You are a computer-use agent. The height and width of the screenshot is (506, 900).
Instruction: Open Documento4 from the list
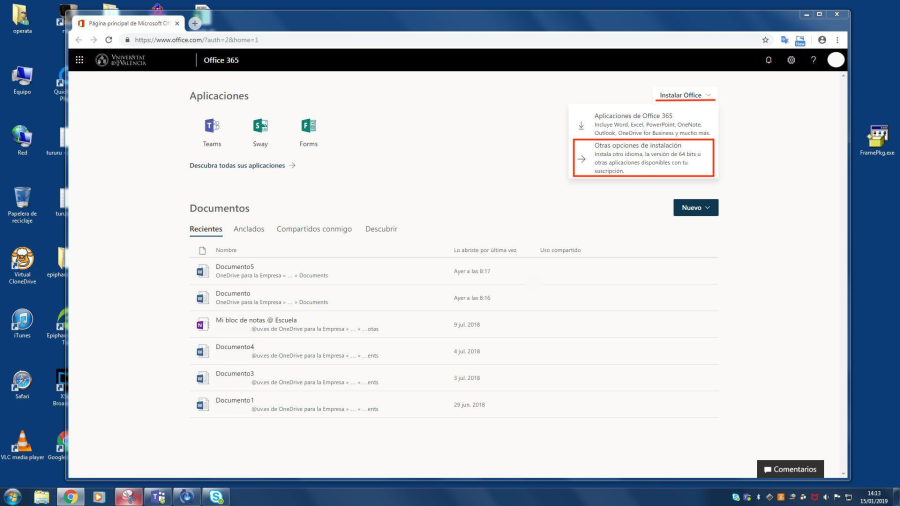point(234,347)
